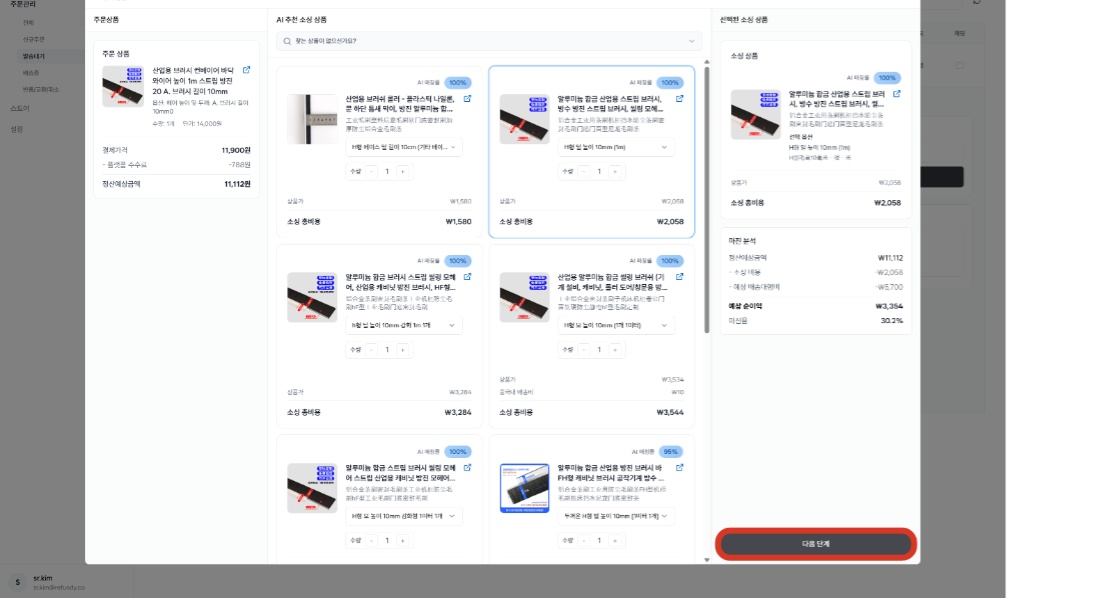Click 소싱 총비용 ₩3,284 total

tap(458, 412)
